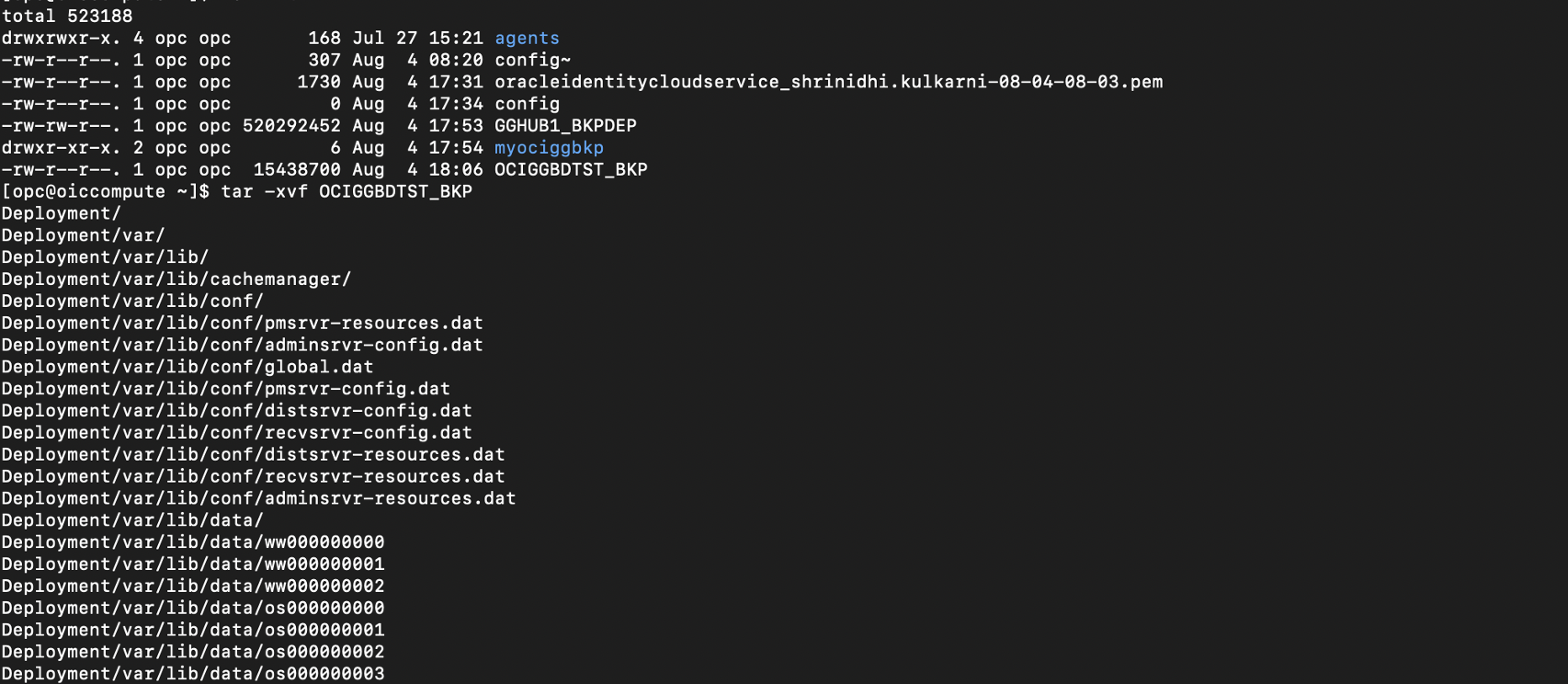
Task: Click the myociggbkp directory name
Action: click(549, 147)
